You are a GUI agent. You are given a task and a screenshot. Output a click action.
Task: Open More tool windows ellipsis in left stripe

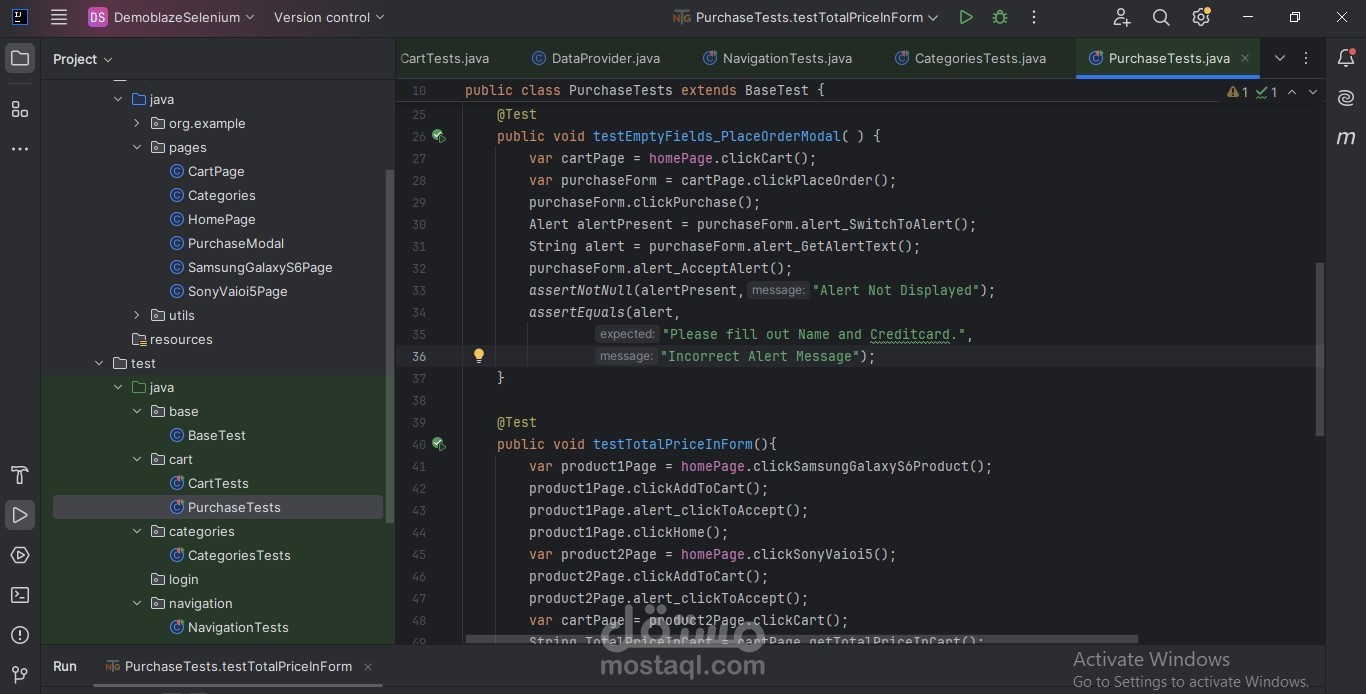pos(20,149)
